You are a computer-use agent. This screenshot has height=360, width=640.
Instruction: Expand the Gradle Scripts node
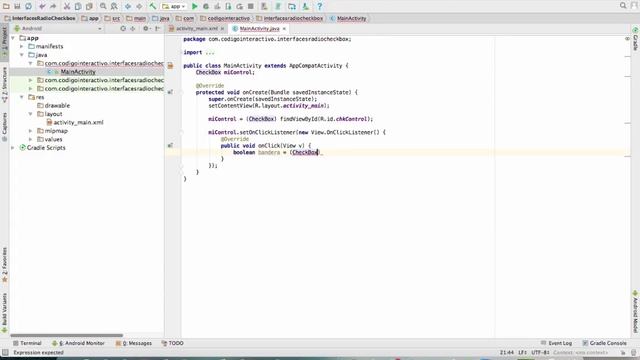13,148
